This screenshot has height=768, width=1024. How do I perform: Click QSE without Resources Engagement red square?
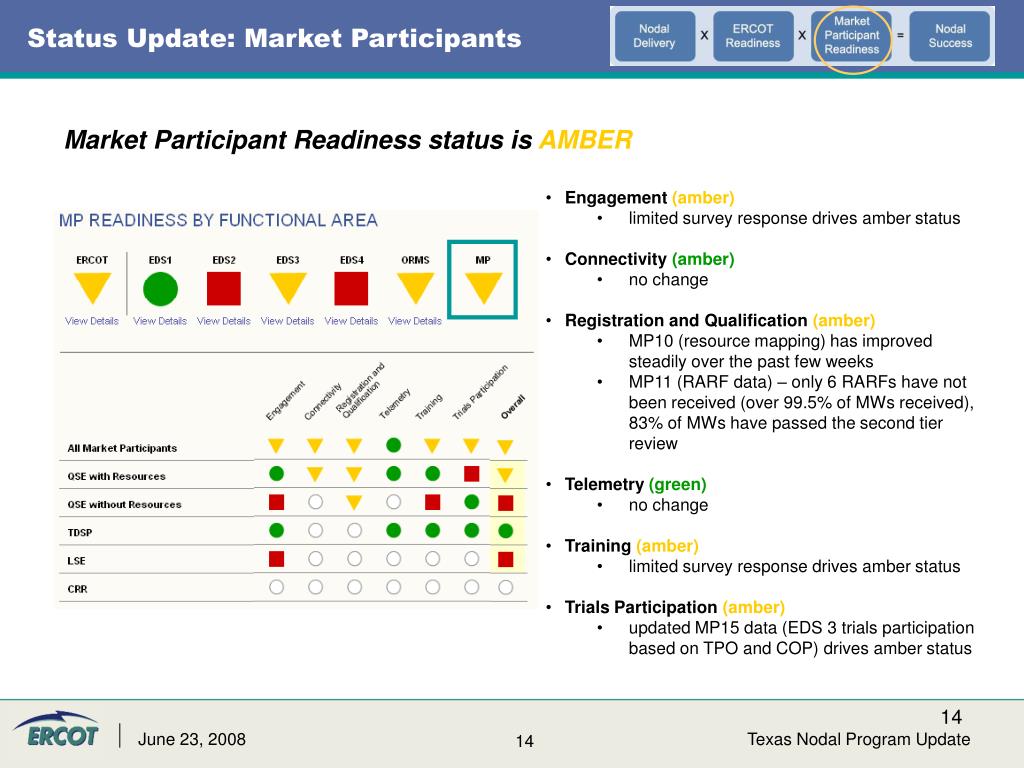coord(276,502)
